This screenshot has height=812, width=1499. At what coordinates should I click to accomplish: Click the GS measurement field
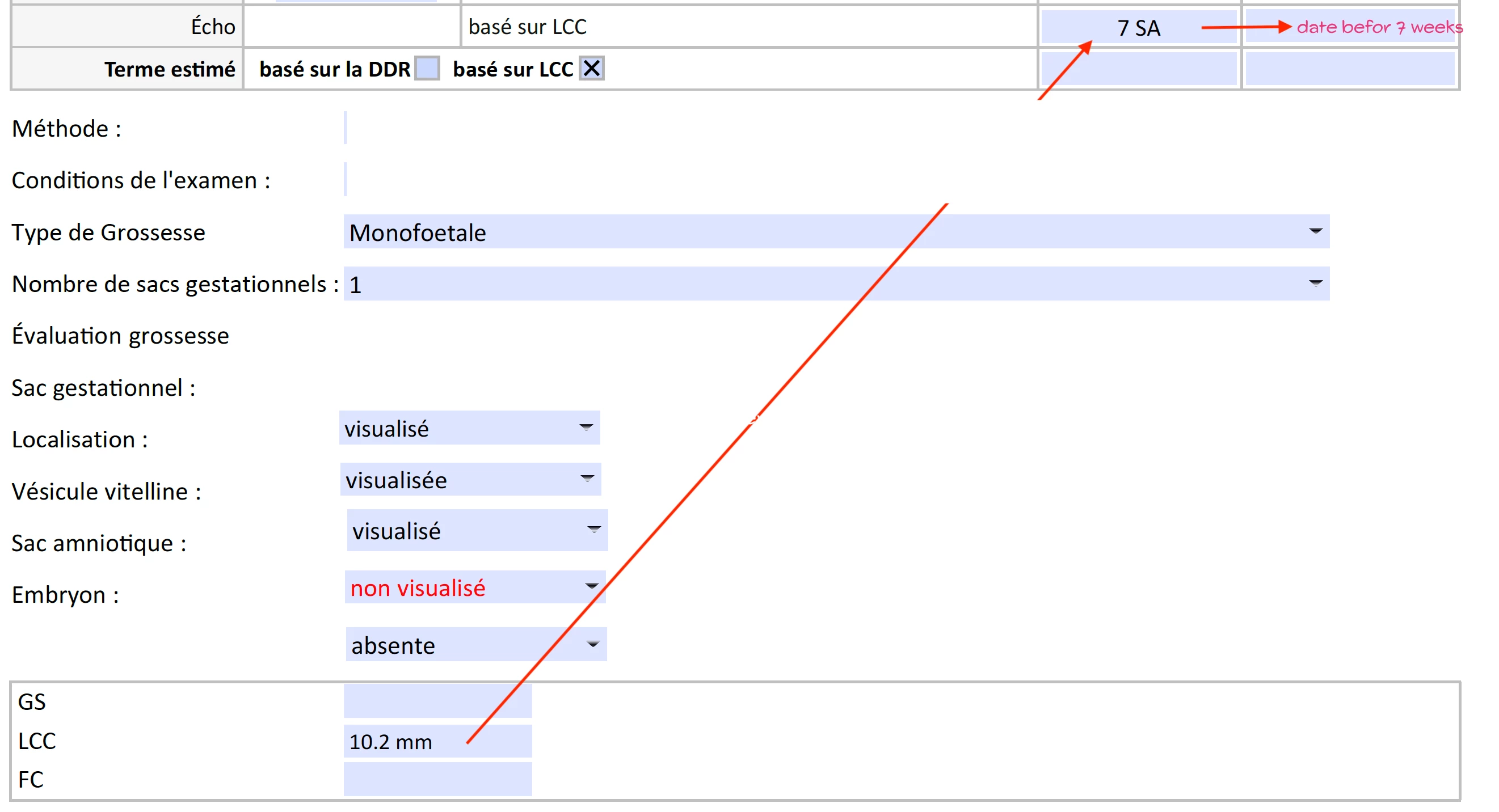pos(437,701)
